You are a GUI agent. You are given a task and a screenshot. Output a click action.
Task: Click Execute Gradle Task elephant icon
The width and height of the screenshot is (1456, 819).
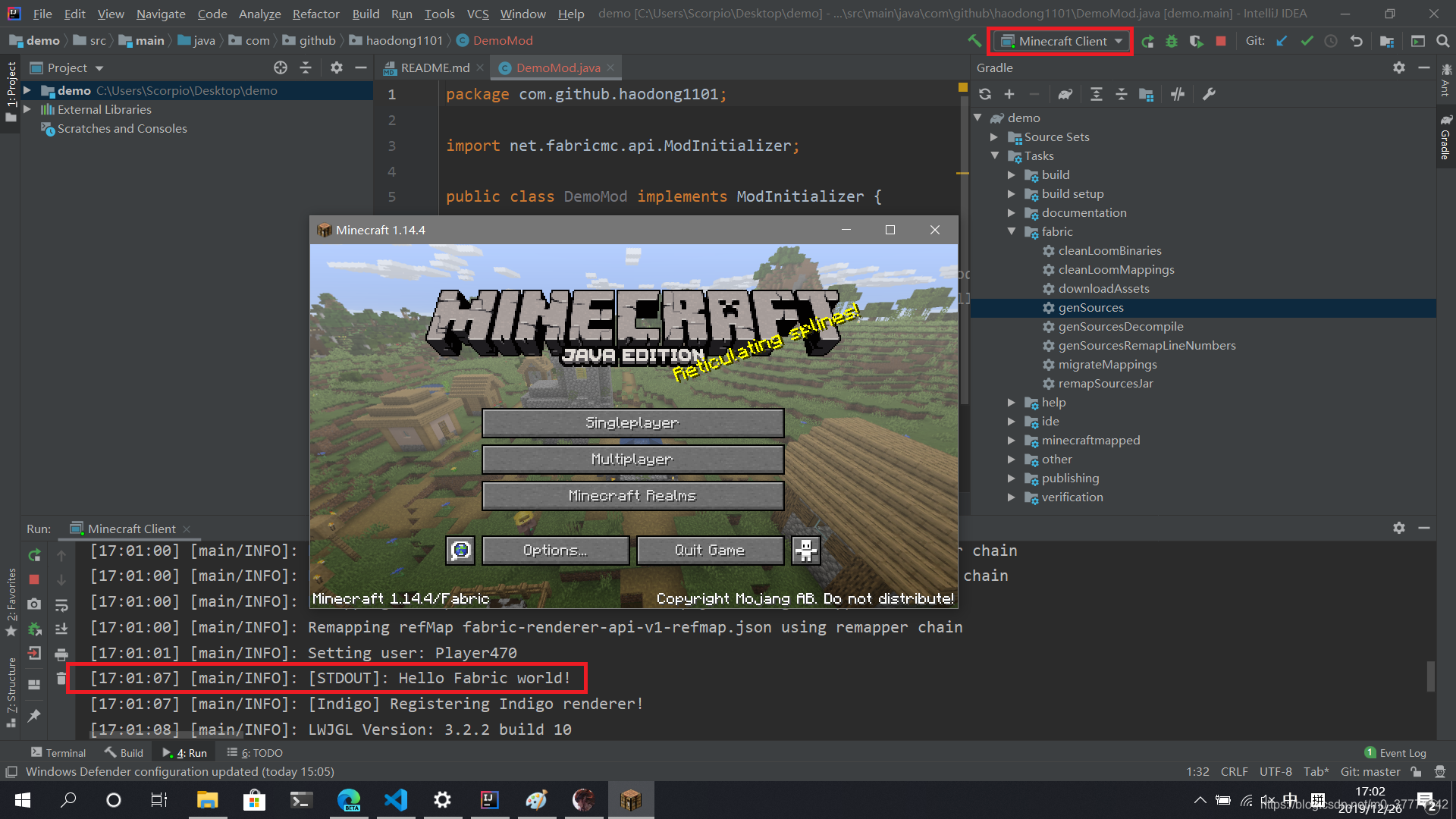pos(1065,94)
